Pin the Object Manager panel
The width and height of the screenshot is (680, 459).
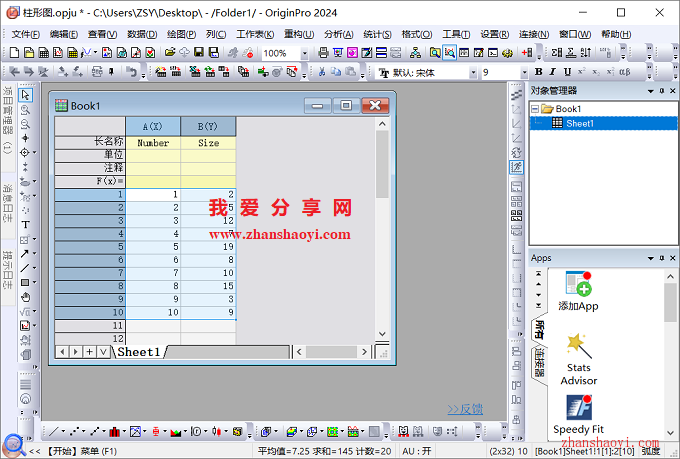click(x=661, y=91)
